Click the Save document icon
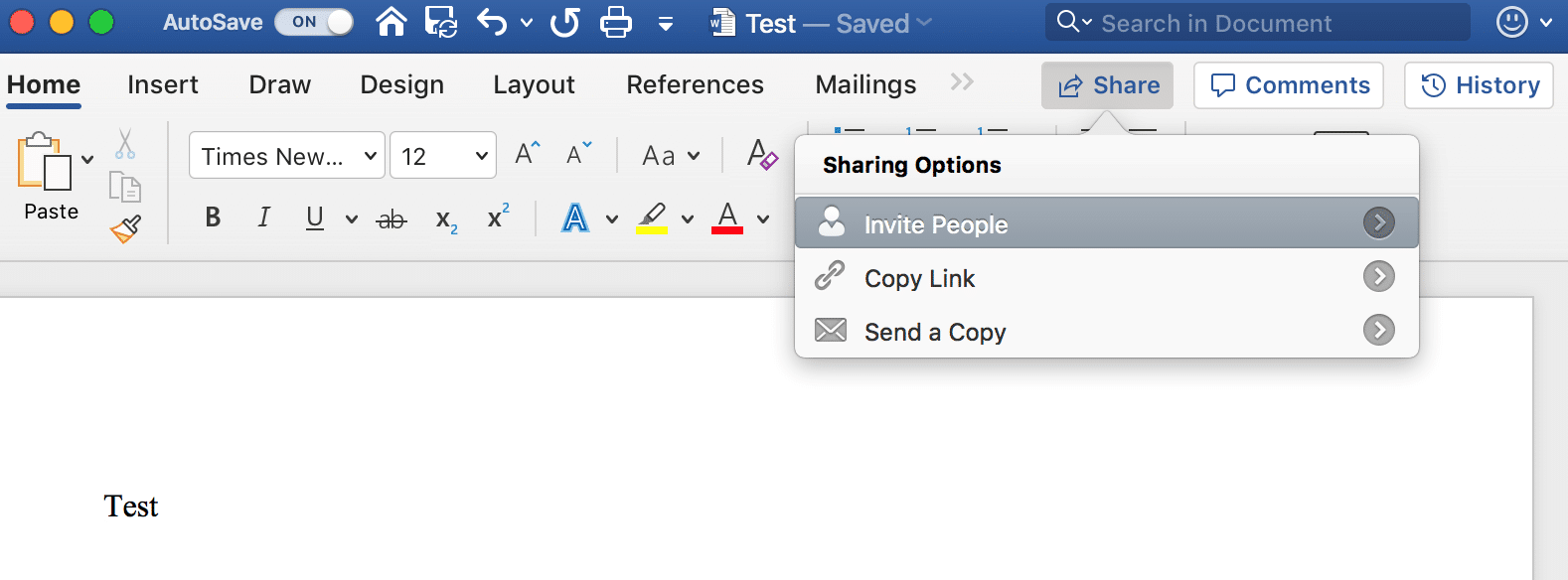1568x580 pixels. coord(441,22)
